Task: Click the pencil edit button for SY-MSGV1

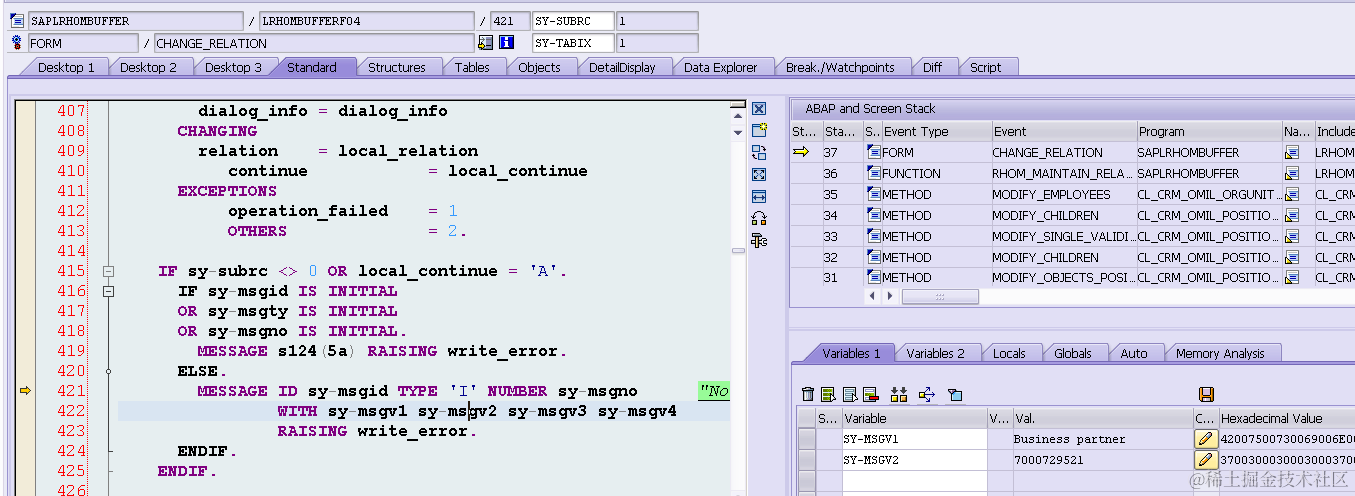Action: 1205,439
